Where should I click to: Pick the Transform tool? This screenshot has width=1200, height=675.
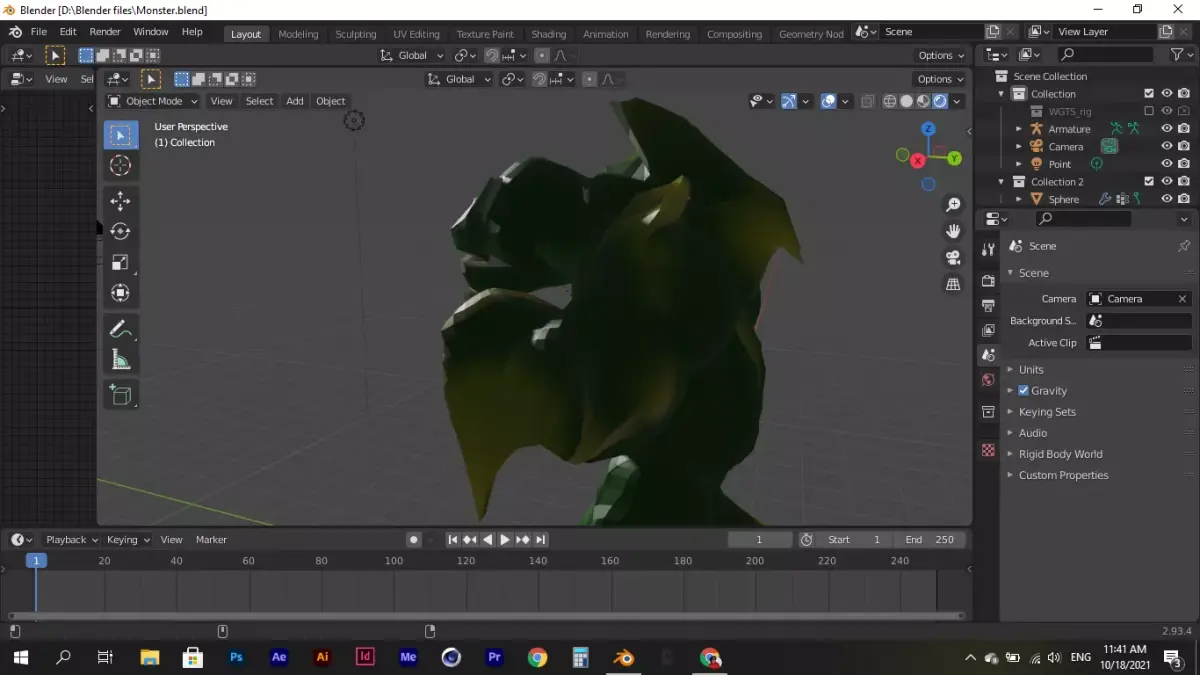click(x=121, y=293)
